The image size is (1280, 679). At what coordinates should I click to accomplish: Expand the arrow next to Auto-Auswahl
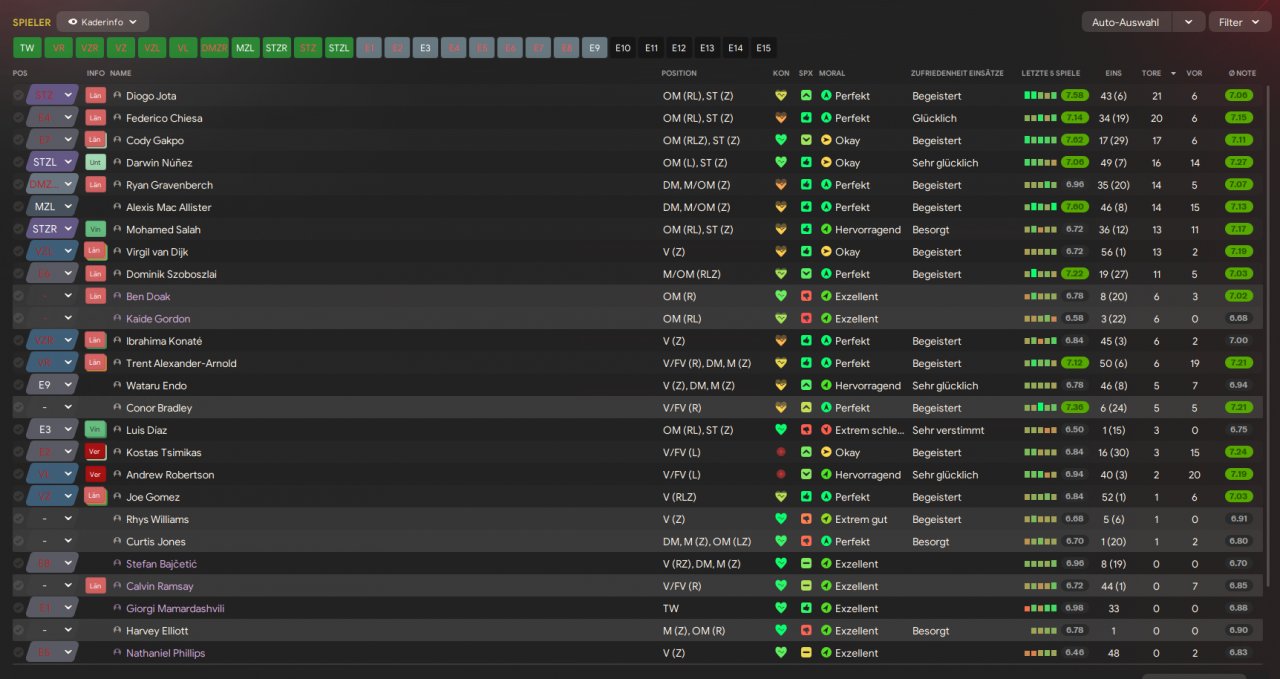coord(1188,21)
